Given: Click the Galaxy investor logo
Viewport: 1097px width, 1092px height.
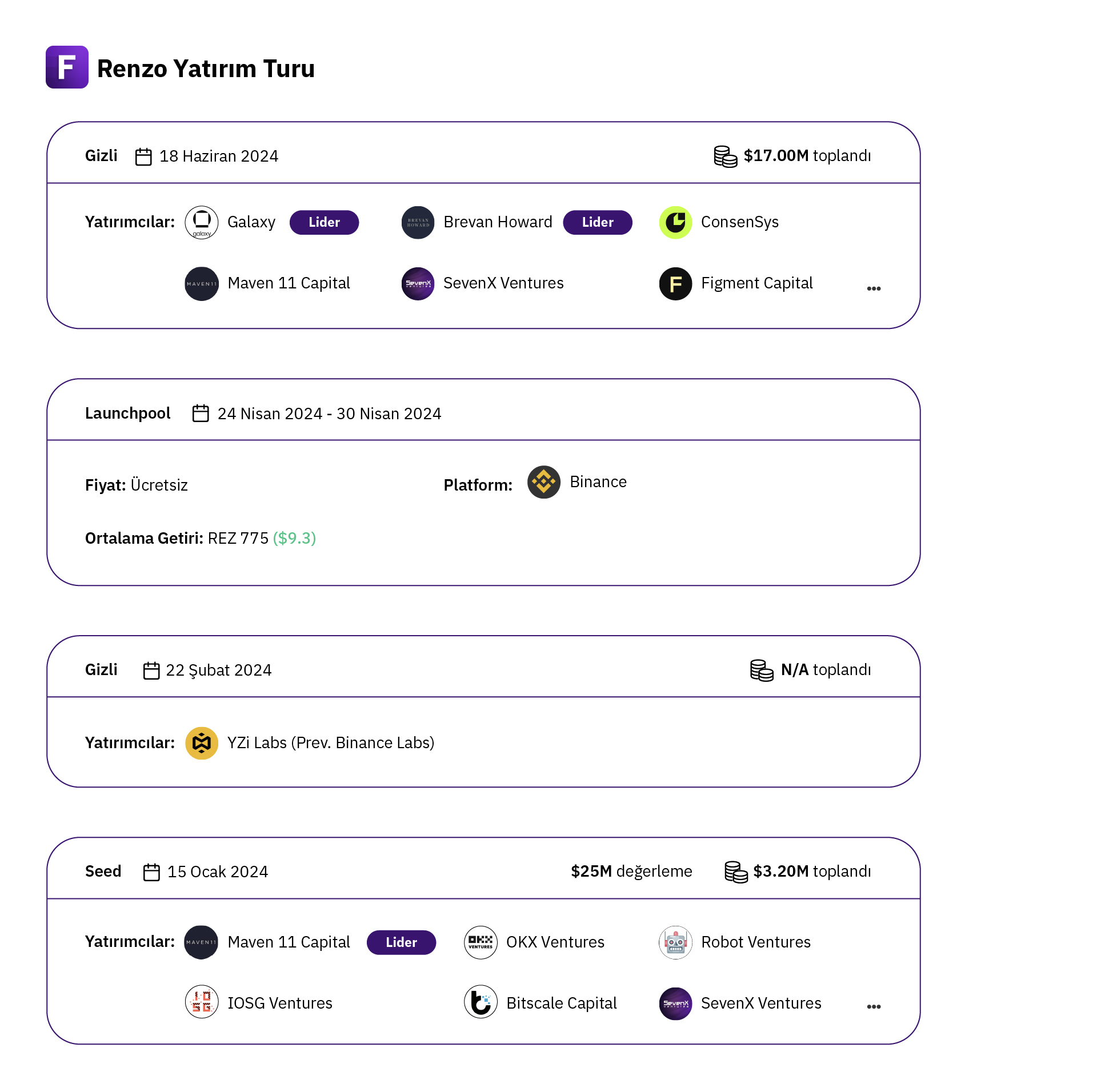Looking at the screenshot, I should click(x=202, y=222).
